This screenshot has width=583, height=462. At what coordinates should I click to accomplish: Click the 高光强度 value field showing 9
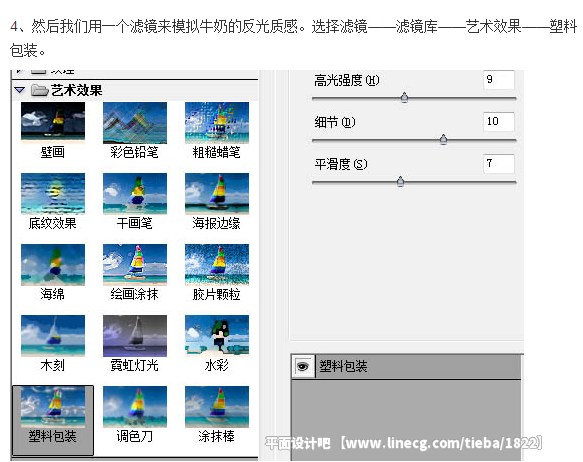[499, 80]
